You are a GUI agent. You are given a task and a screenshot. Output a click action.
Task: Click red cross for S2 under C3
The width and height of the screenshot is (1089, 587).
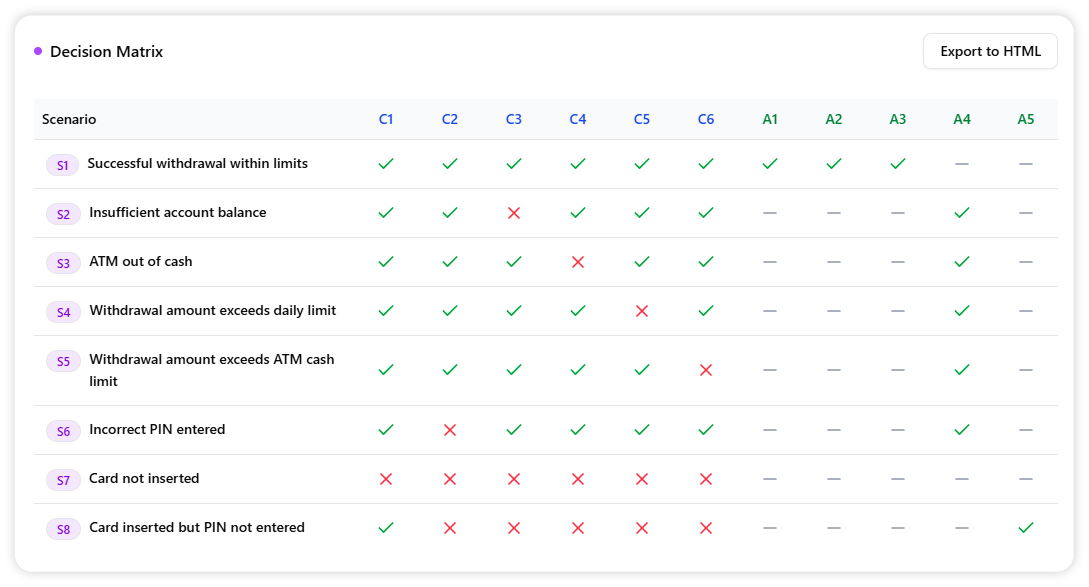514,213
